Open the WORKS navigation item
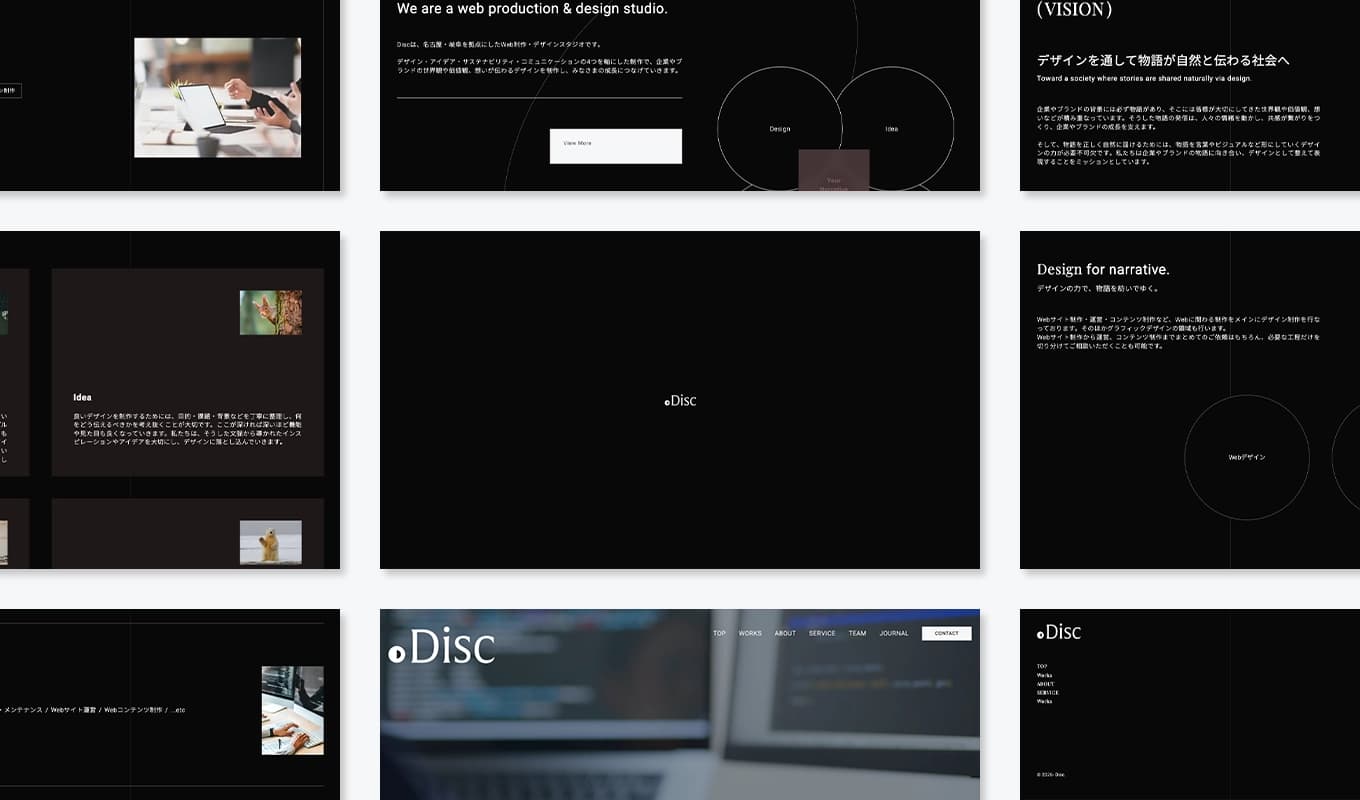This screenshot has height=800, width=1360. click(x=750, y=633)
